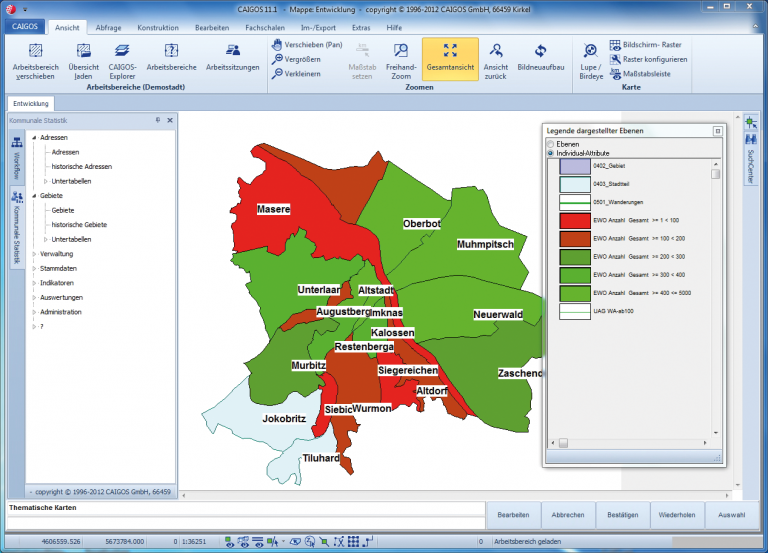Expand the Verwaltung tree node
768x553 pixels.
tap(34, 254)
